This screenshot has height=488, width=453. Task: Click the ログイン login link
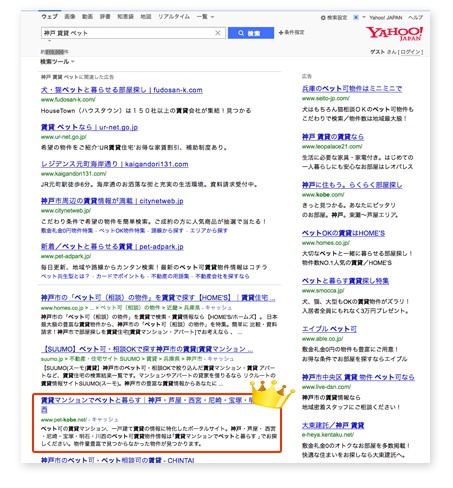pyautogui.click(x=411, y=52)
